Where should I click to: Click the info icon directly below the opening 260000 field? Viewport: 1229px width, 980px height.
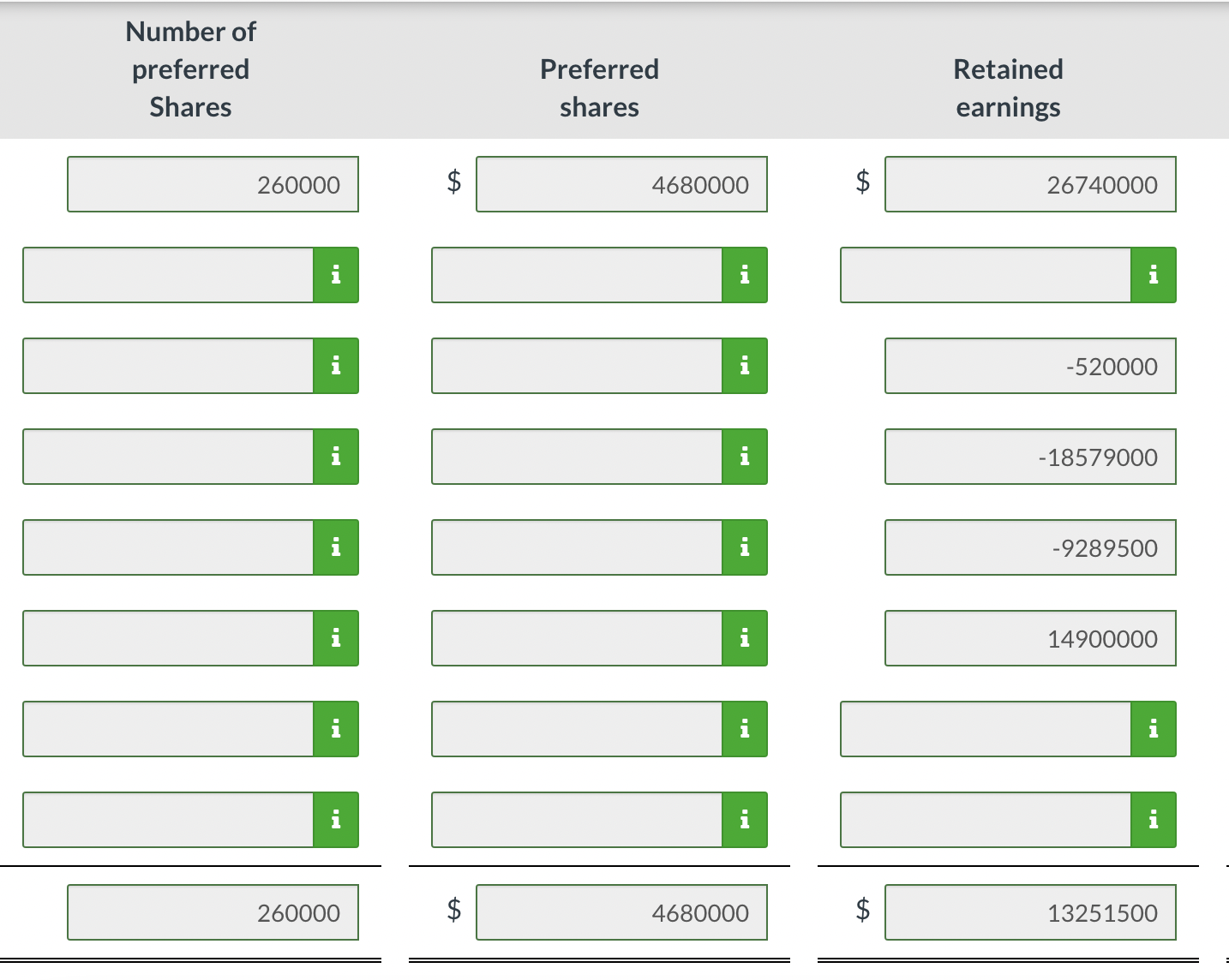[x=336, y=275]
